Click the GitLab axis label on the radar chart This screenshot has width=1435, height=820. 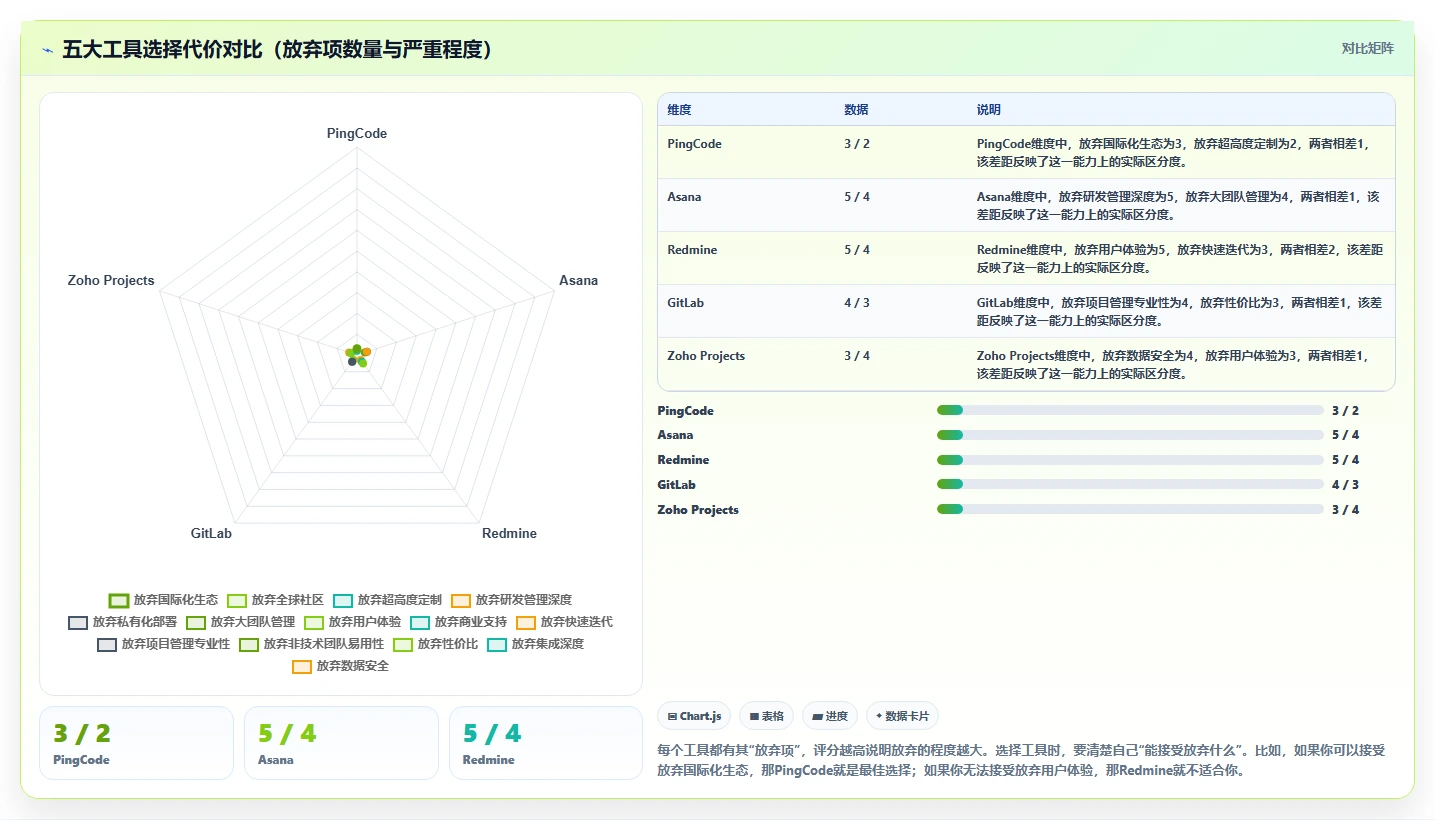(211, 533)
